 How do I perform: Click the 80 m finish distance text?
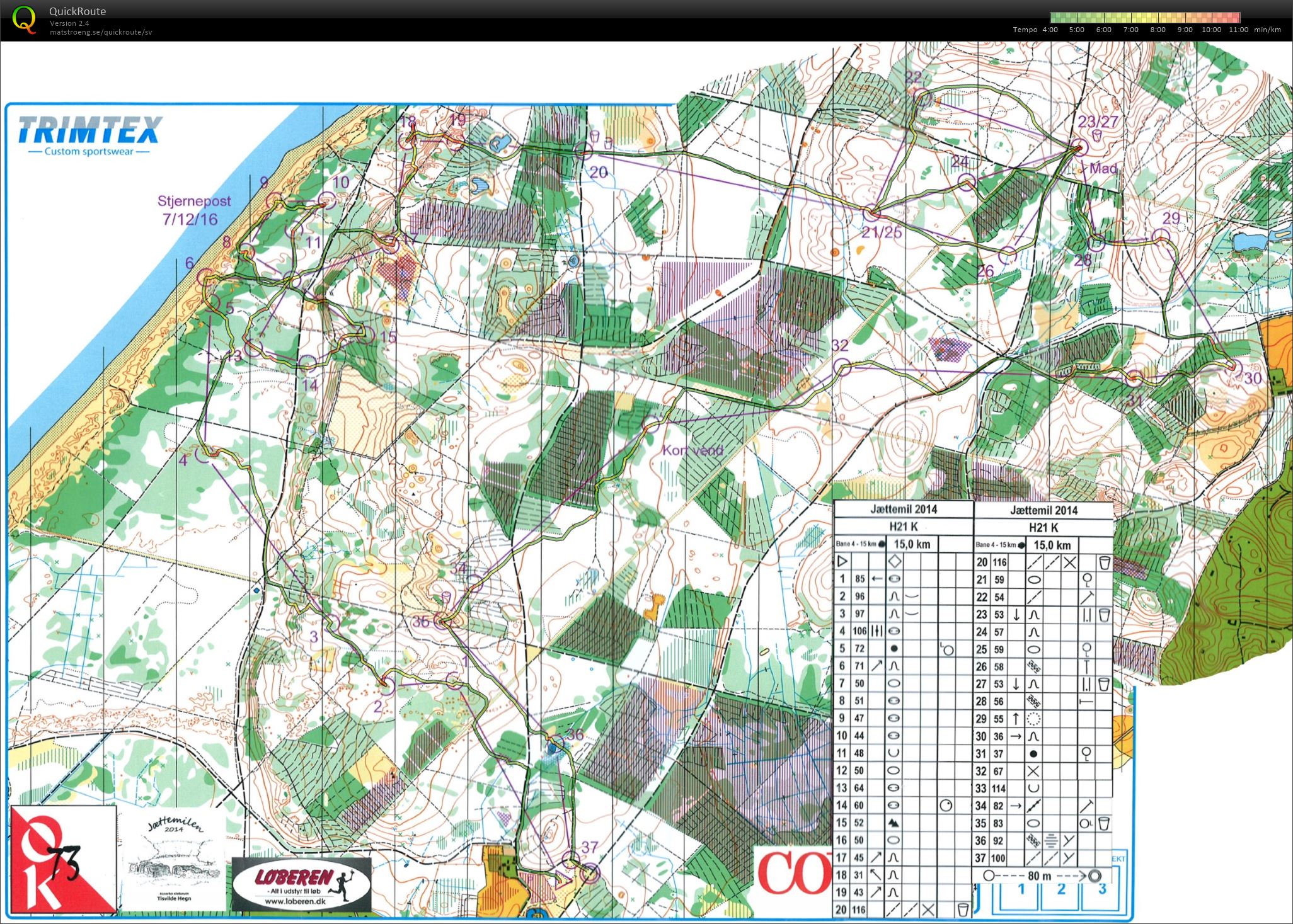[x=1039, y=876]
